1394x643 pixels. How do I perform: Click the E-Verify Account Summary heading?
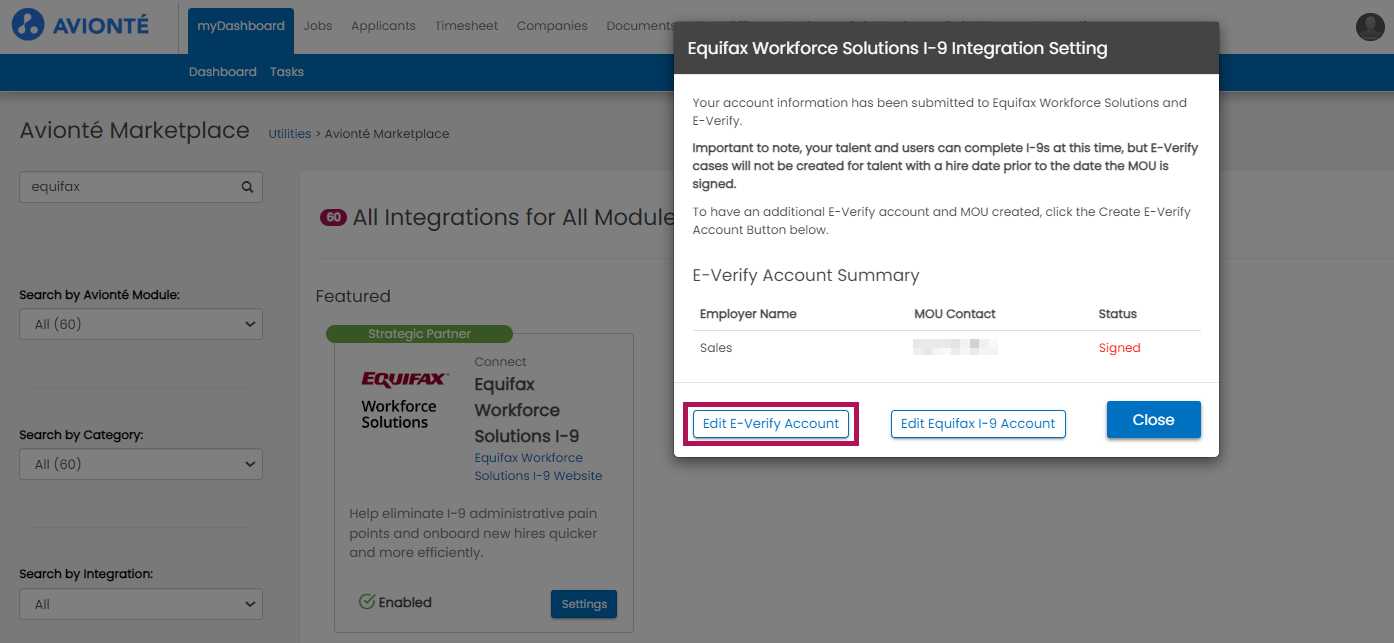point(806,275)
